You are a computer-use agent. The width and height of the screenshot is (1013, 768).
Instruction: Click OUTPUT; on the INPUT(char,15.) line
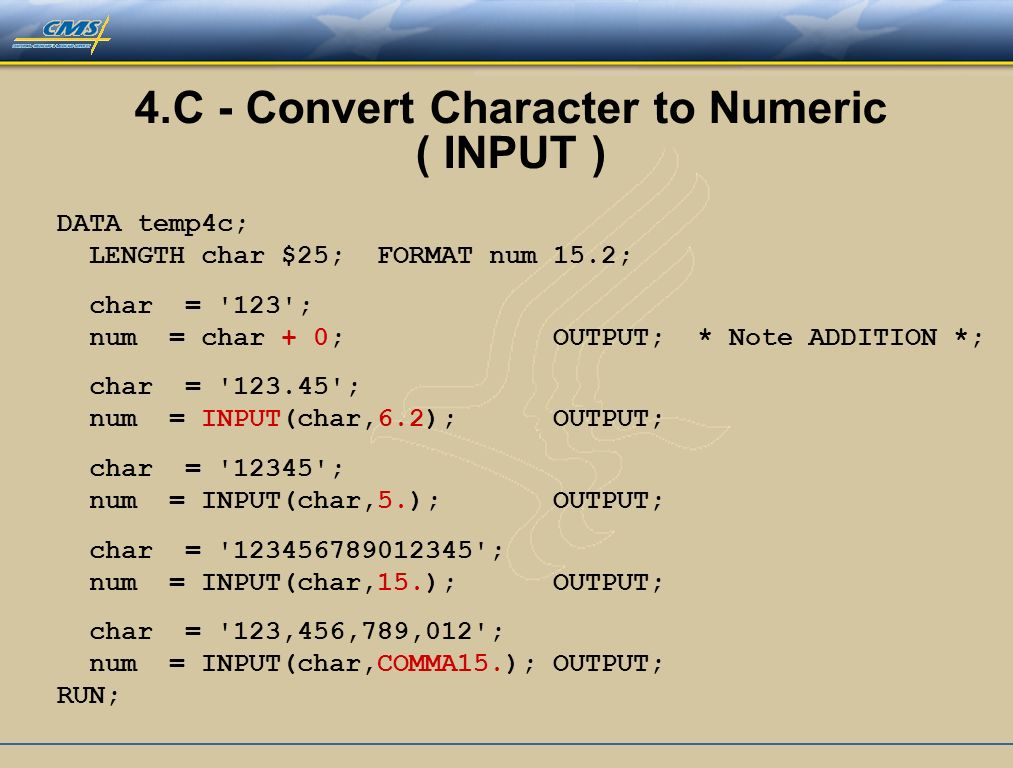pyautogui.click(x=608, y=582)
